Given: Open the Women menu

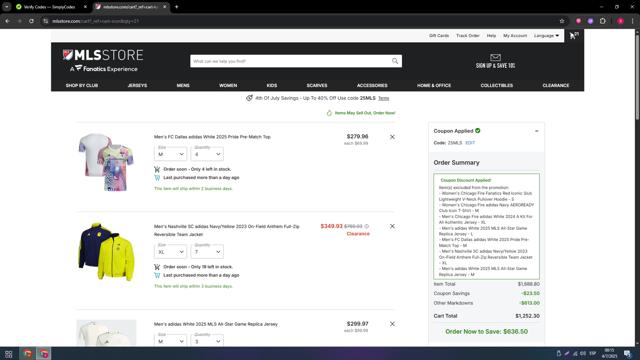Looking at the screenshot, I should pyautogui.click(x=228, y=85).
